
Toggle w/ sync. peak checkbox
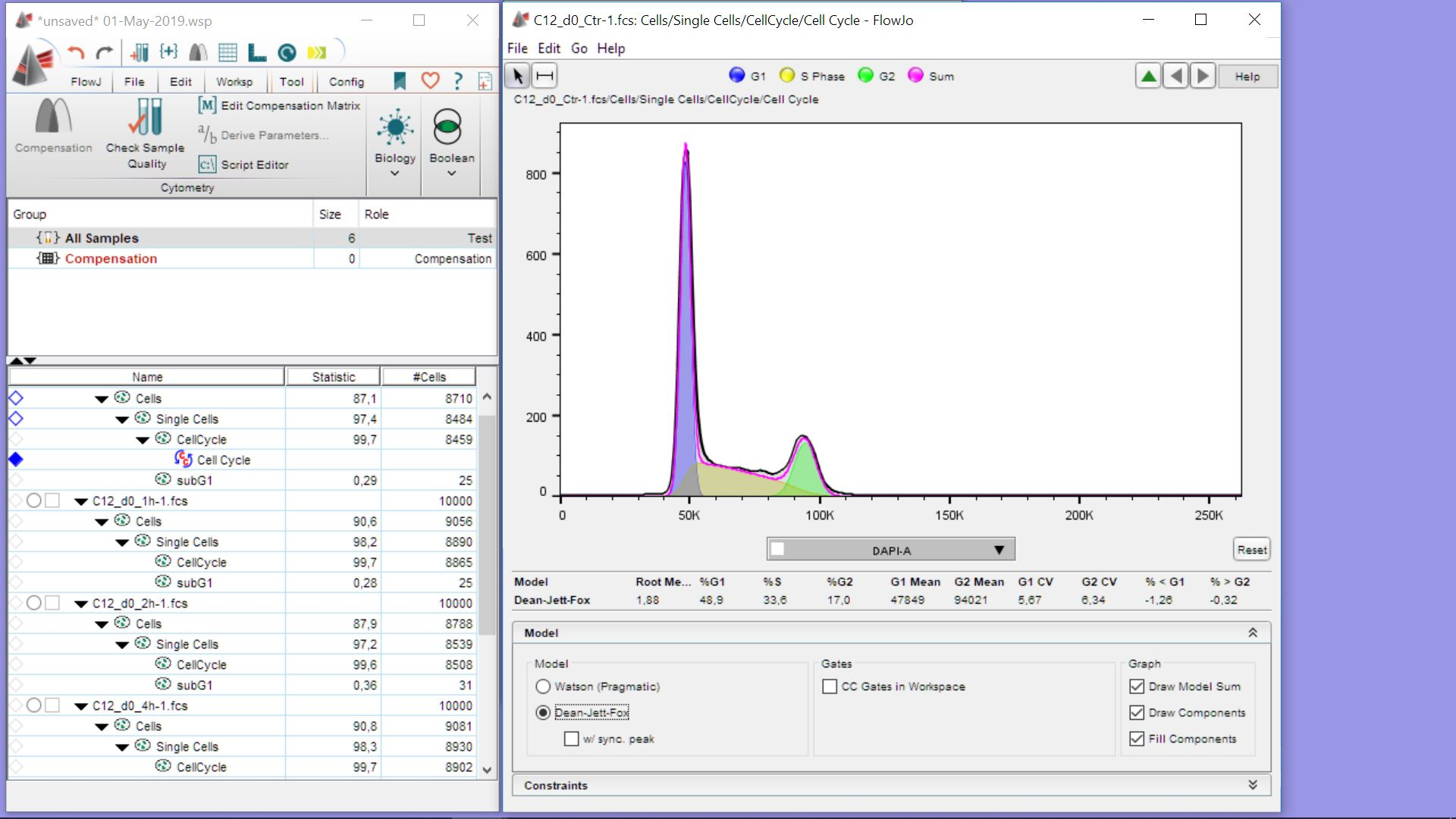click(572, 739)
